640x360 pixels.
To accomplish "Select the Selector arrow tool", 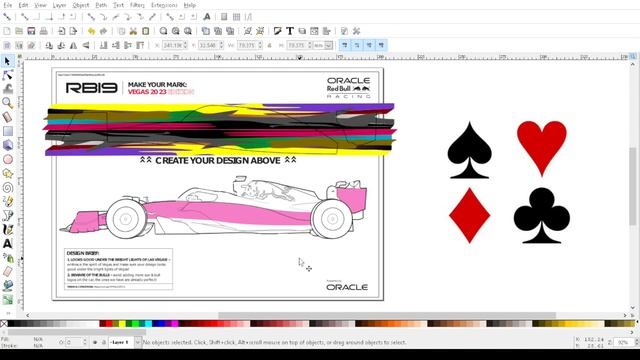I will pos(7,61).
